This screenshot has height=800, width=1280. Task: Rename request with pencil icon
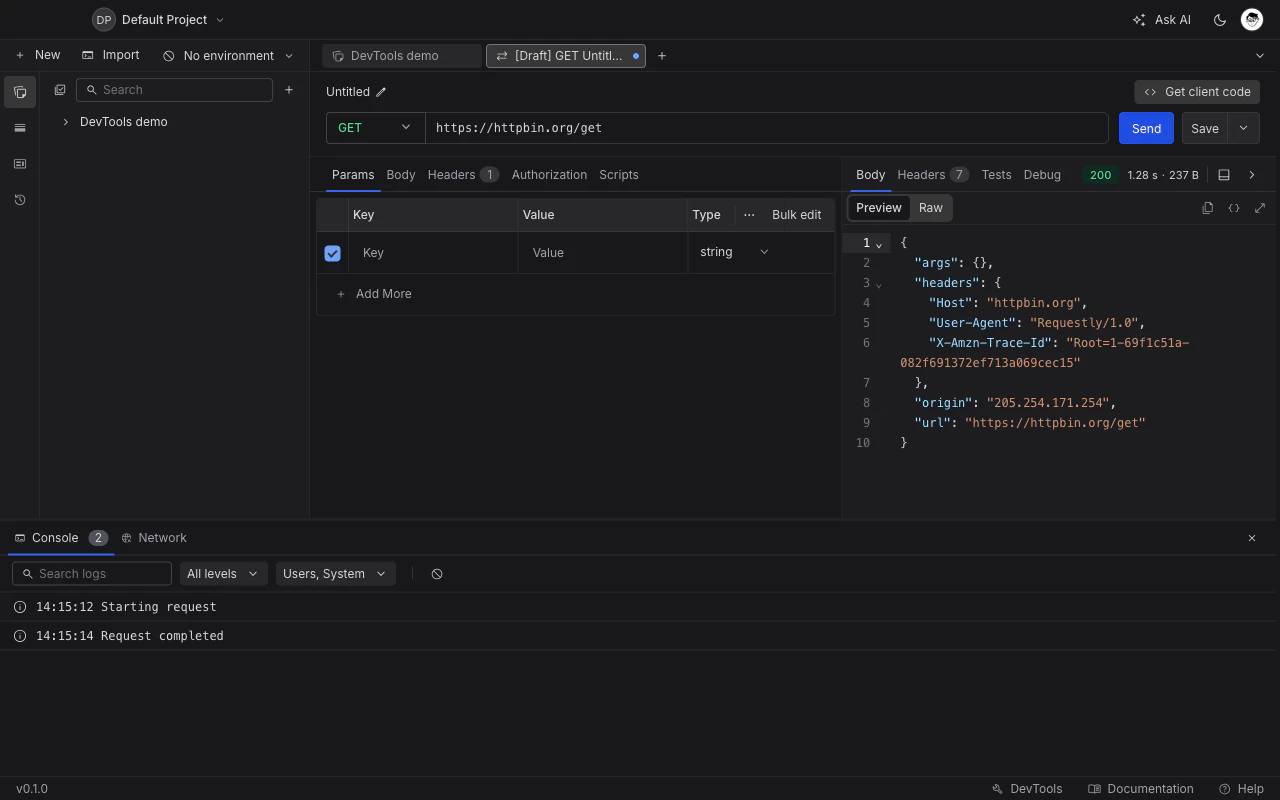point(381,92)
